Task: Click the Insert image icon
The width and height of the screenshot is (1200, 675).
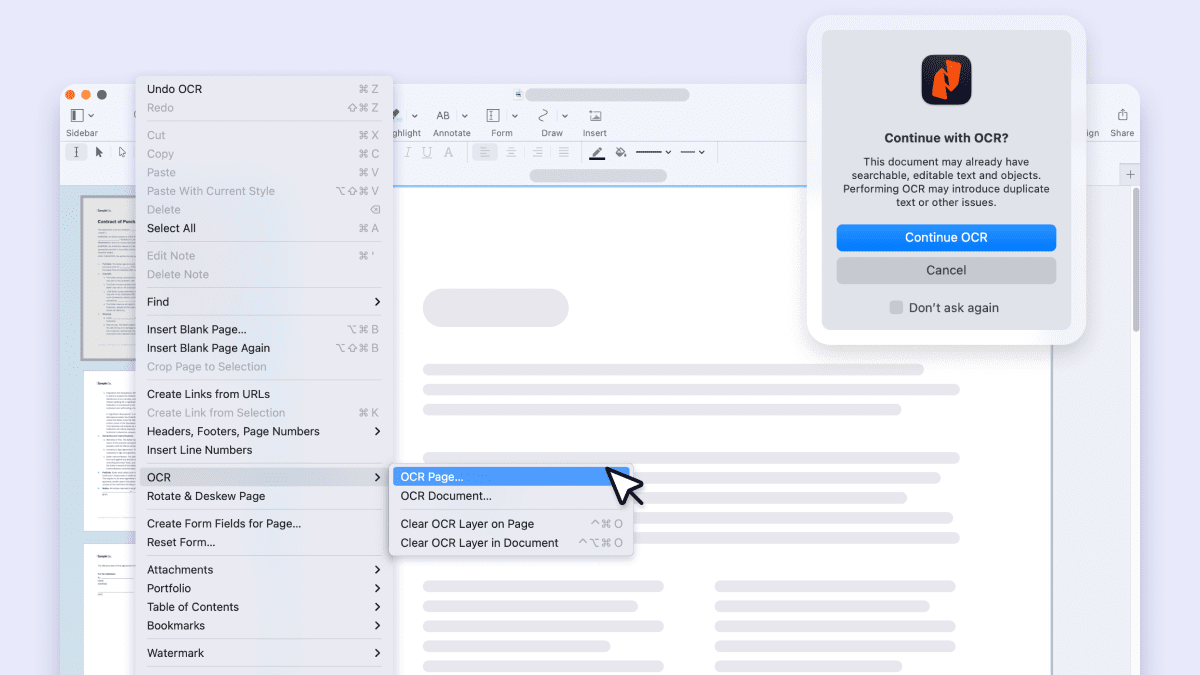Action: [x=595, y=116]
